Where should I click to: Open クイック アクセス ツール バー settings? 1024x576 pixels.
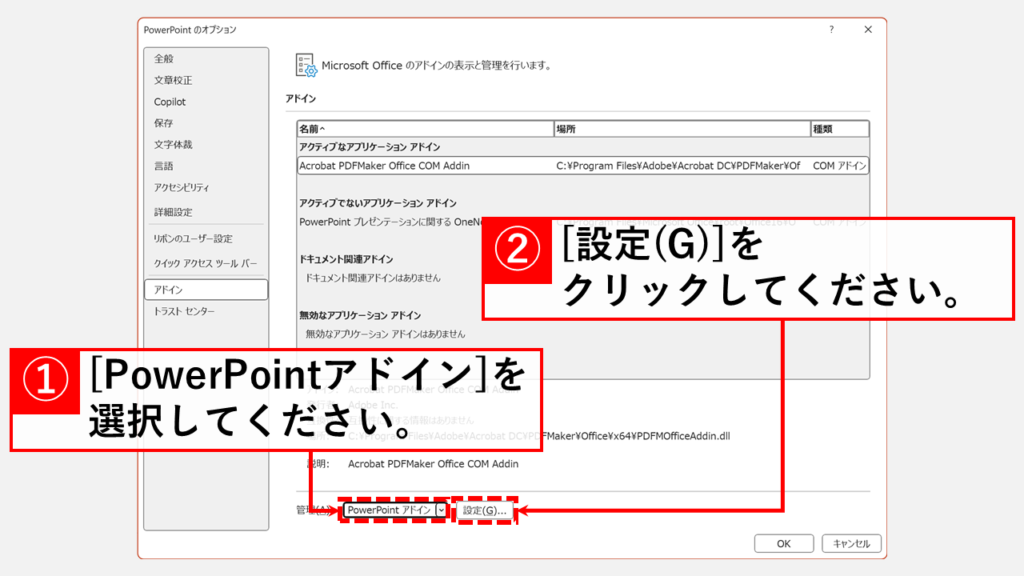(206, 263)
